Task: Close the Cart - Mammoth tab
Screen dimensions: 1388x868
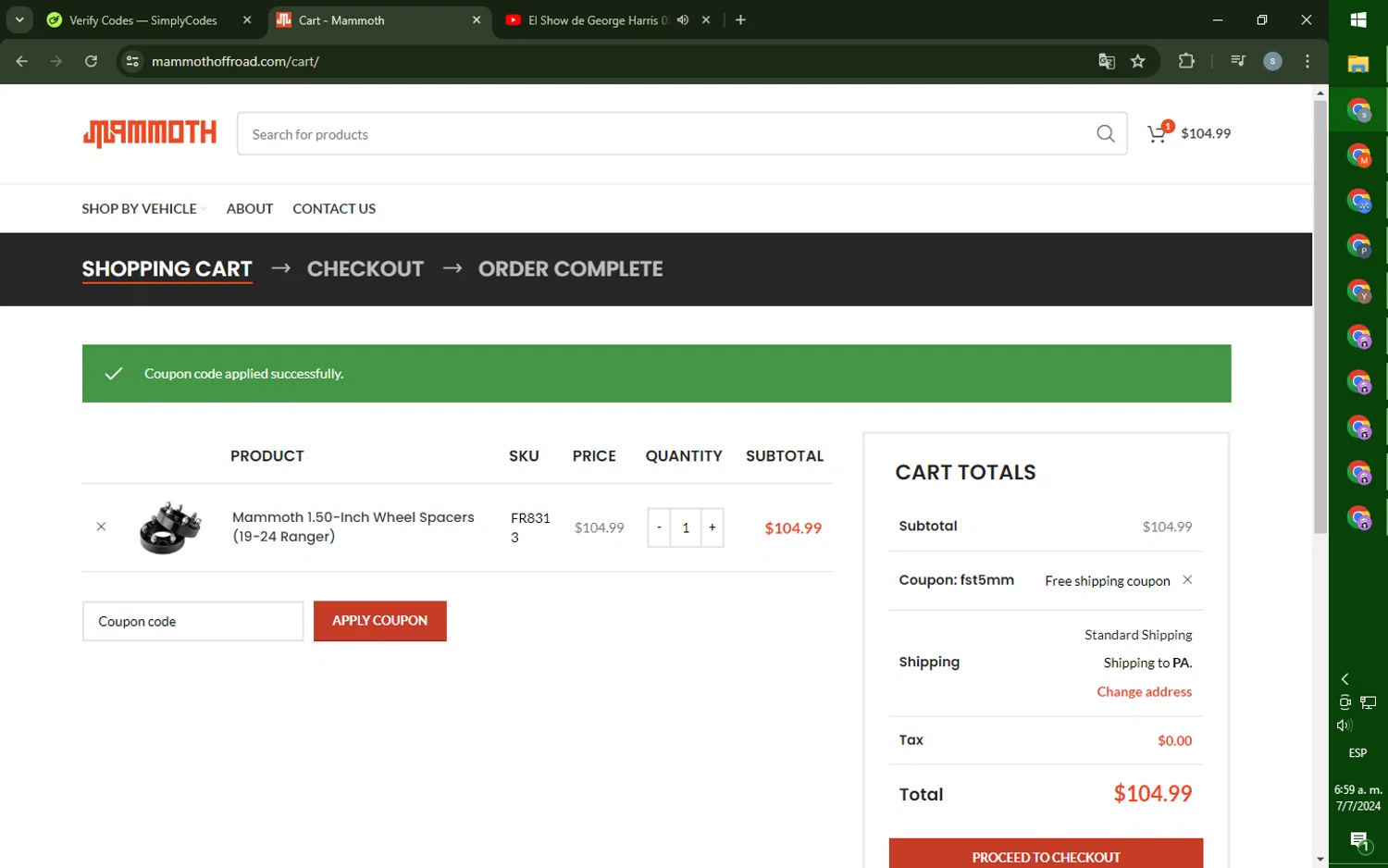Action: point(477,20)
